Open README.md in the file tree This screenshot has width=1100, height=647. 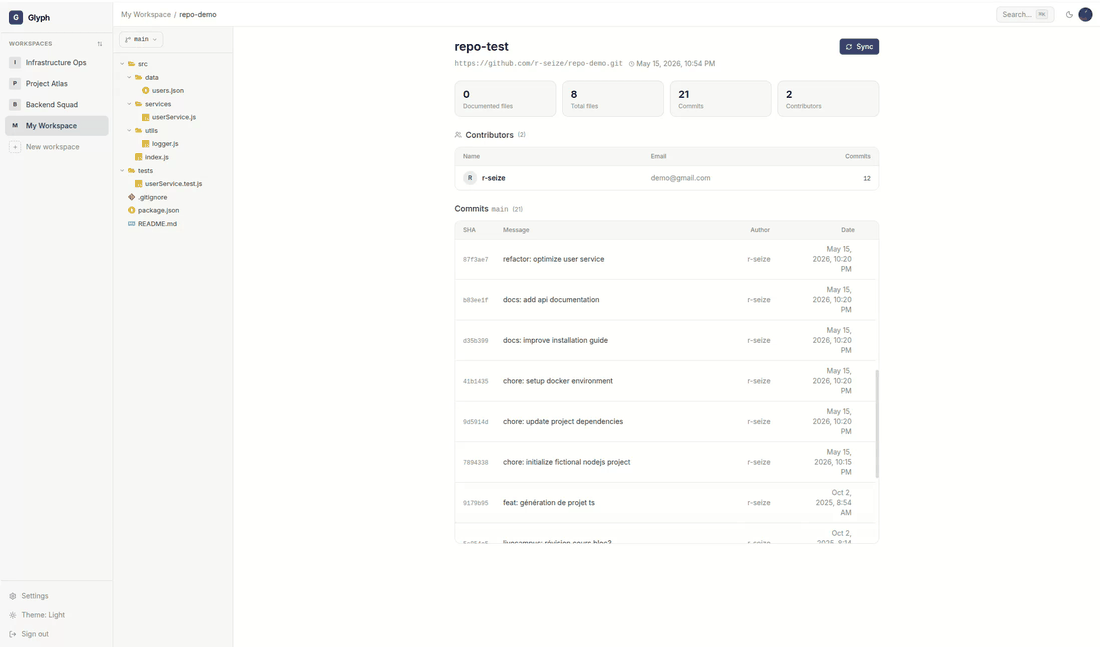pyautogui.click(x=157, y=224)
